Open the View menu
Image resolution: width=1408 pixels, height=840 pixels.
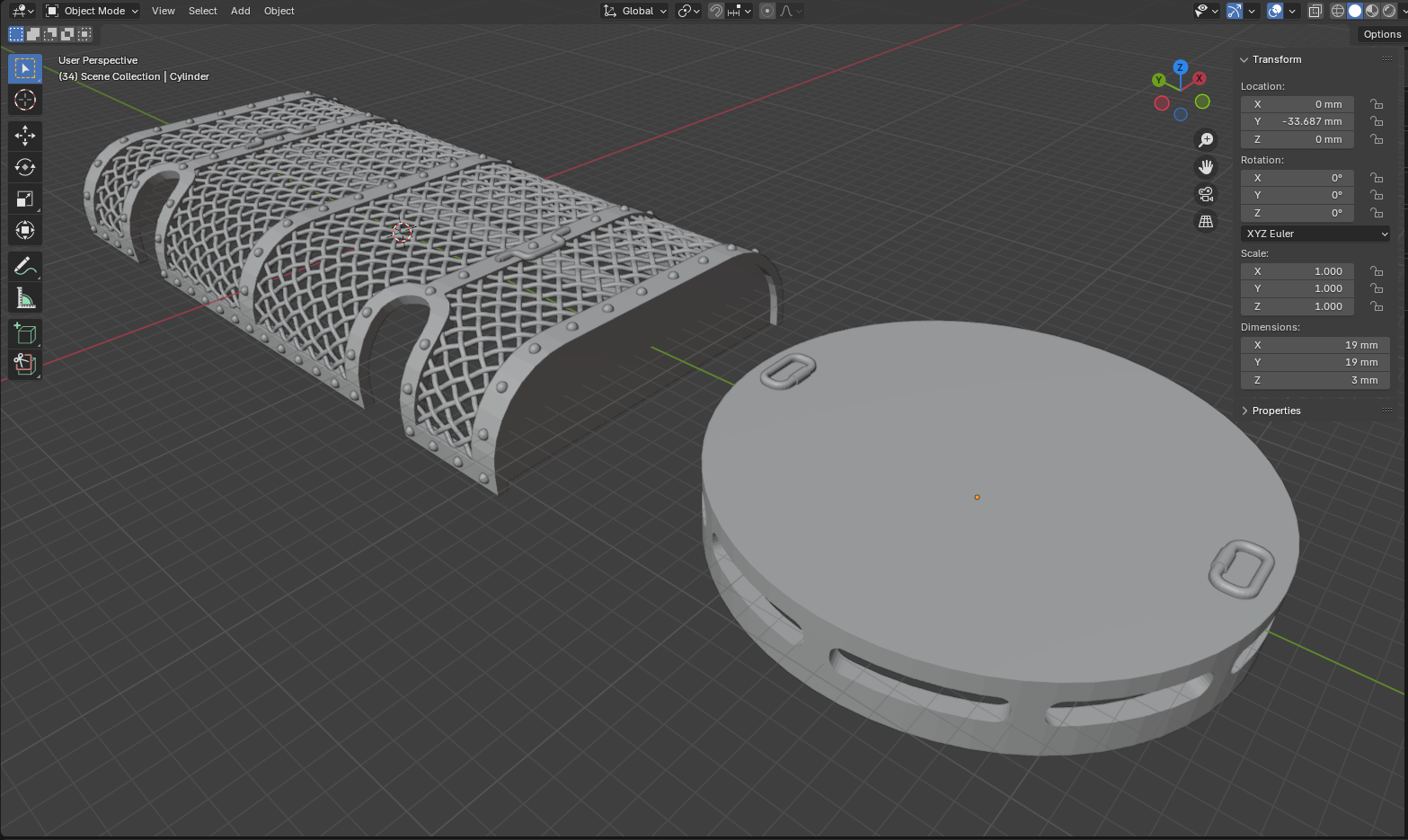(163, 11)
